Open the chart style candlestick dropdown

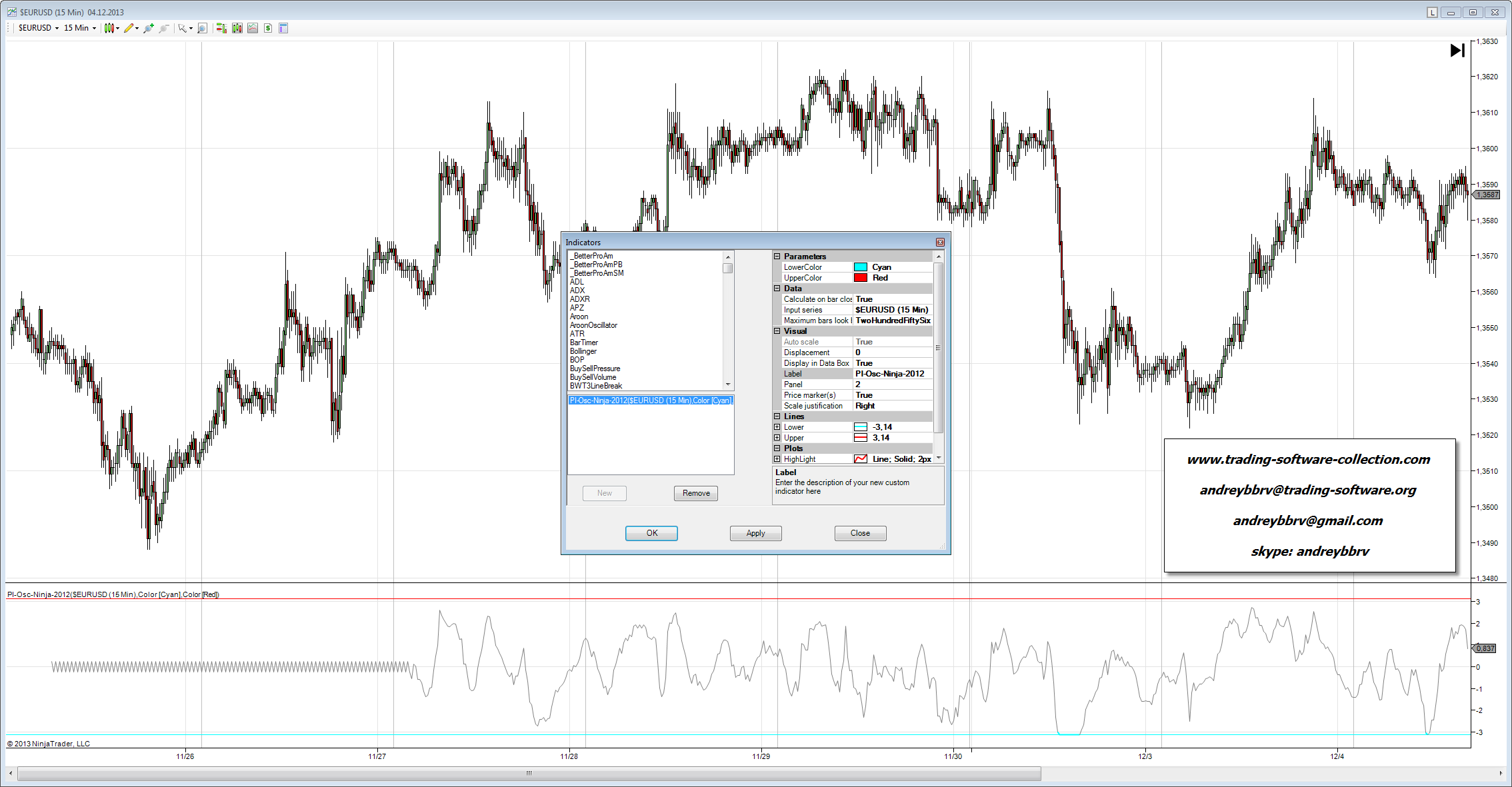(111, 28)
